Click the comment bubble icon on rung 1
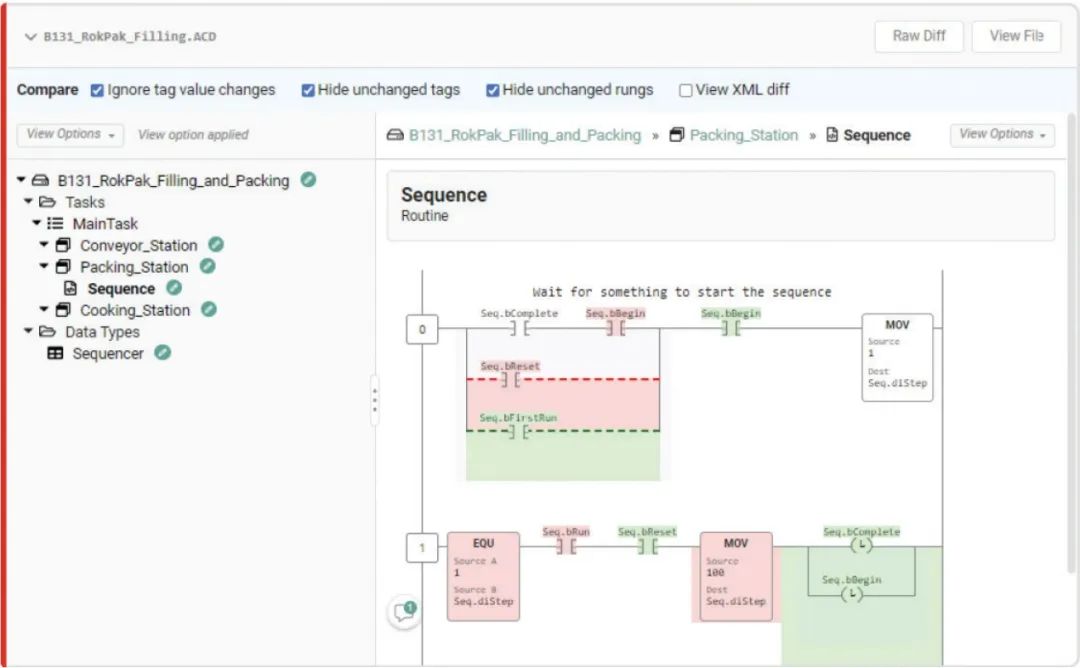Screen dimensions: 1080x668 pyautogui.click(x=404, y=612)
